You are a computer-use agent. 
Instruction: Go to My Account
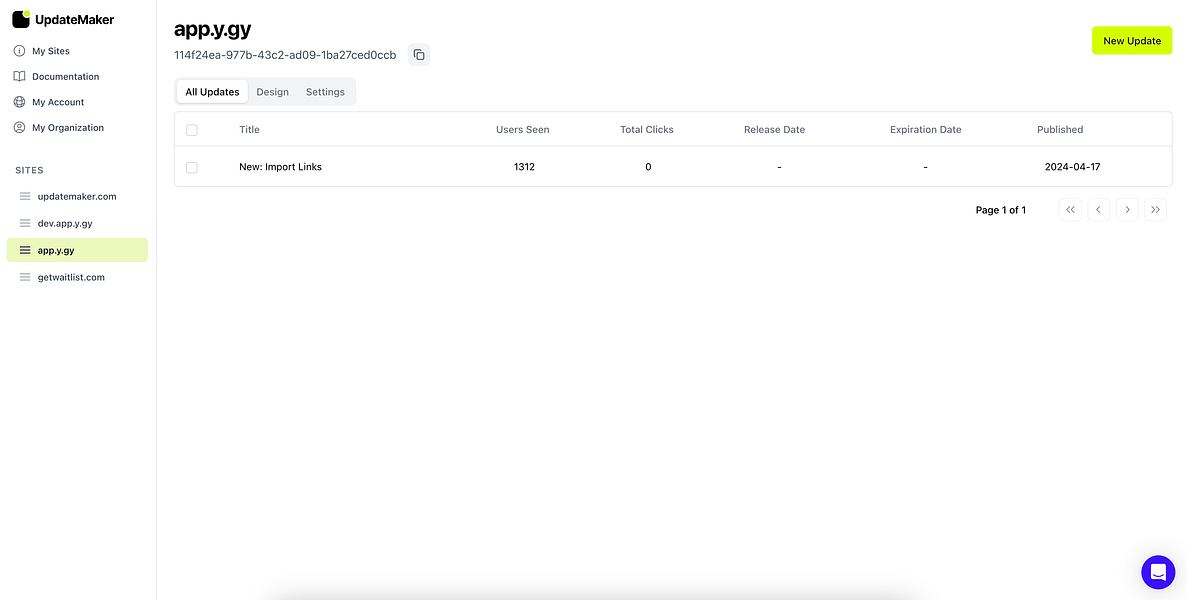click(x=58, y=102)
